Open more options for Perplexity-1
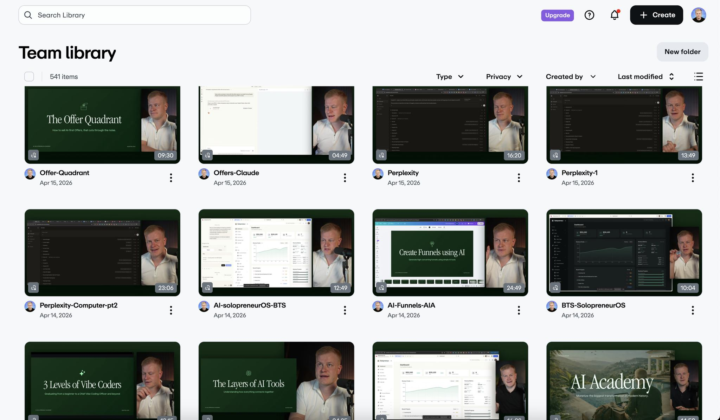This screenshot has height=420, width=720. pos(692,178)
